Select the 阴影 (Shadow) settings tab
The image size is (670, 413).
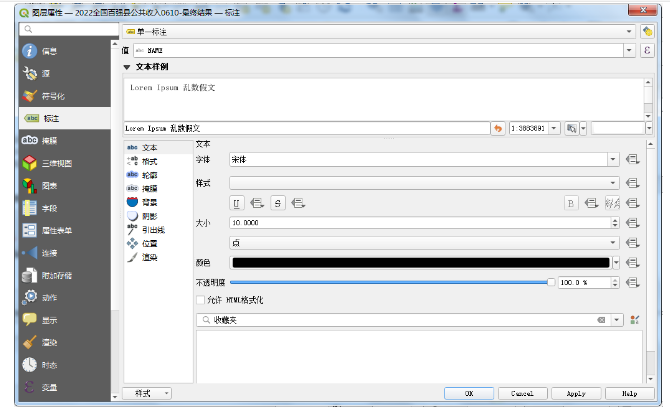(159, 216)
